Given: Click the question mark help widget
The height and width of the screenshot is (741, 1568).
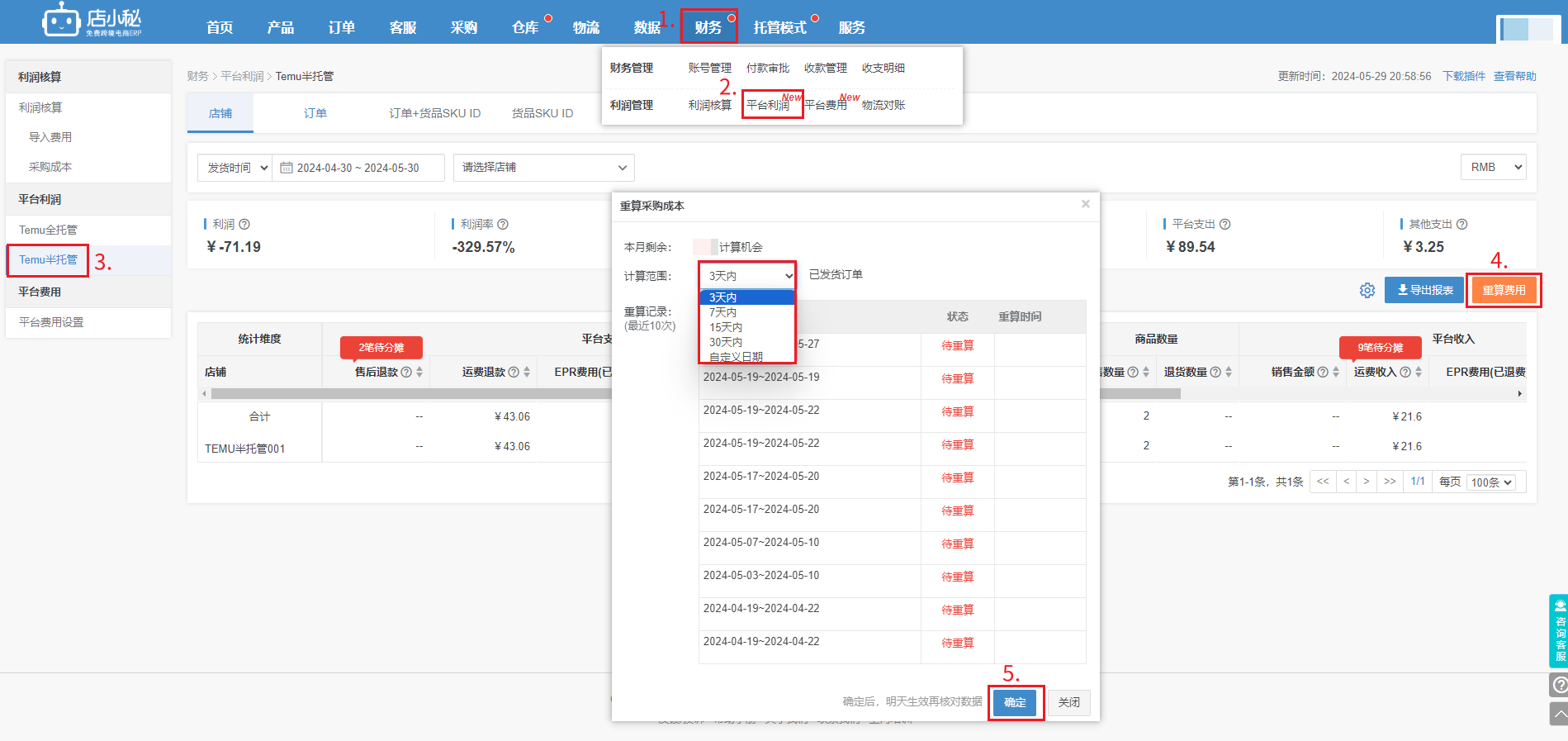Looking at the screenshot, I should coord(1559,685).
